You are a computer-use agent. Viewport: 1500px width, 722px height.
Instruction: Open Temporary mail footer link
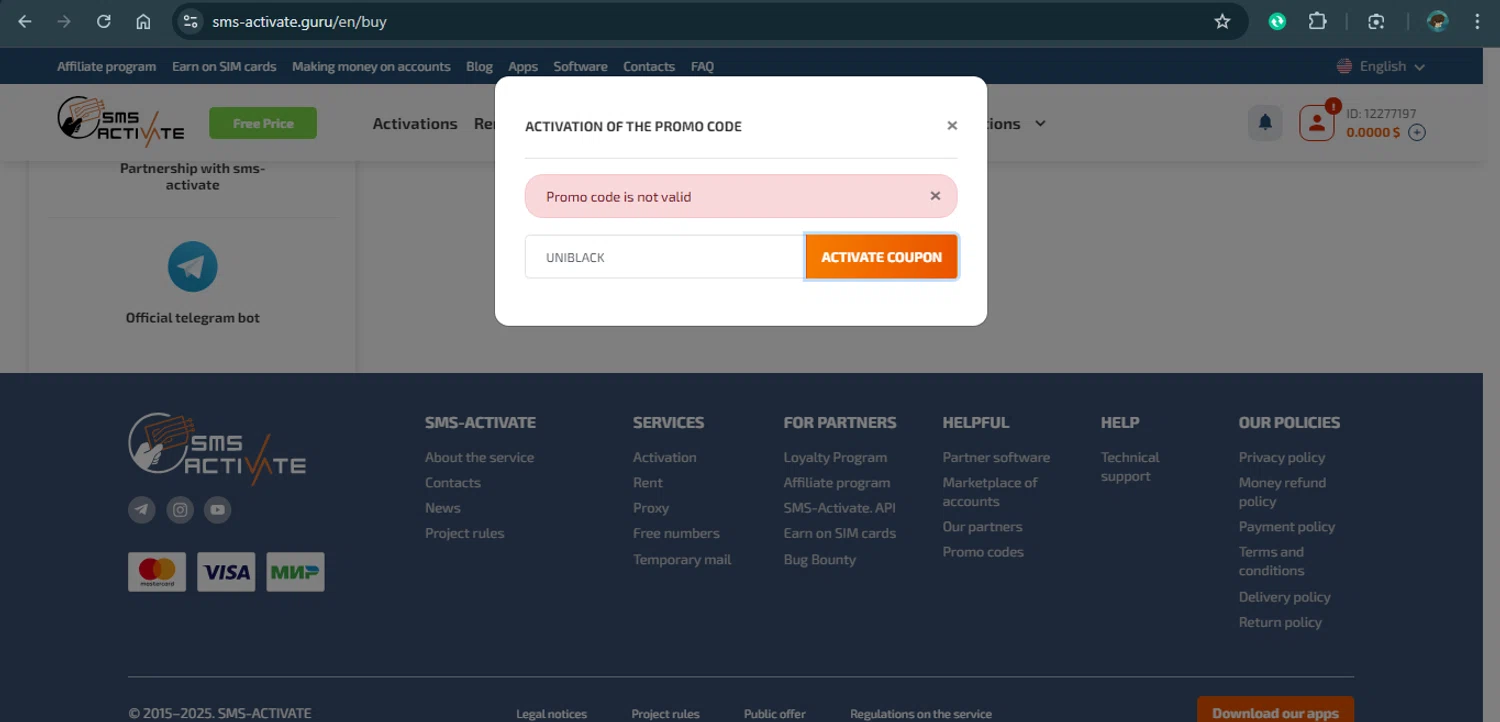(682, 559)
